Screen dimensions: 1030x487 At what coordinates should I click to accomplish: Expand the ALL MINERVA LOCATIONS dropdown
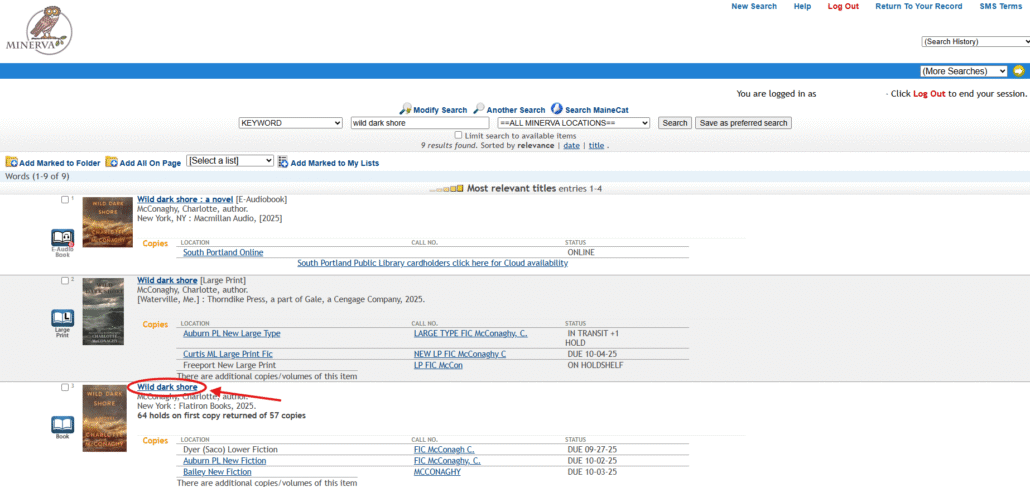tap(573, 123)
